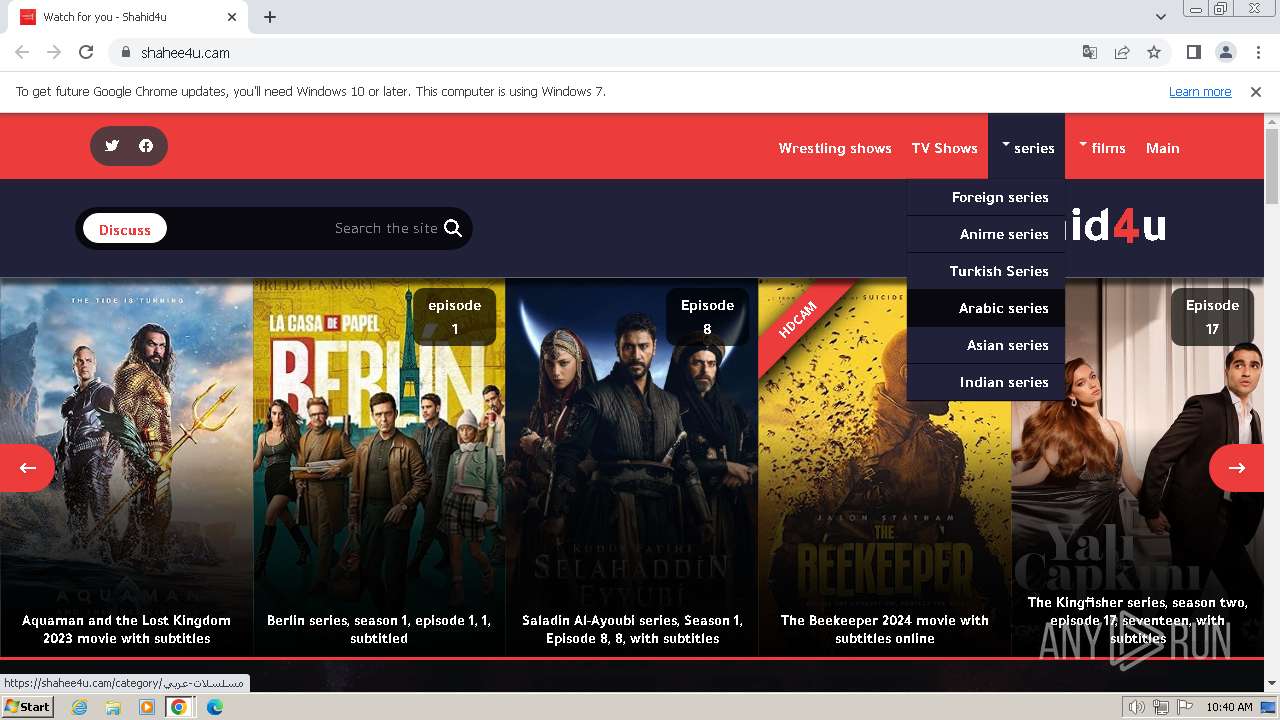Image resolution: width=1280 pixels, height=720 pixels.
Task: Click the search magnifier icon
Action: [x=453, y=228]
